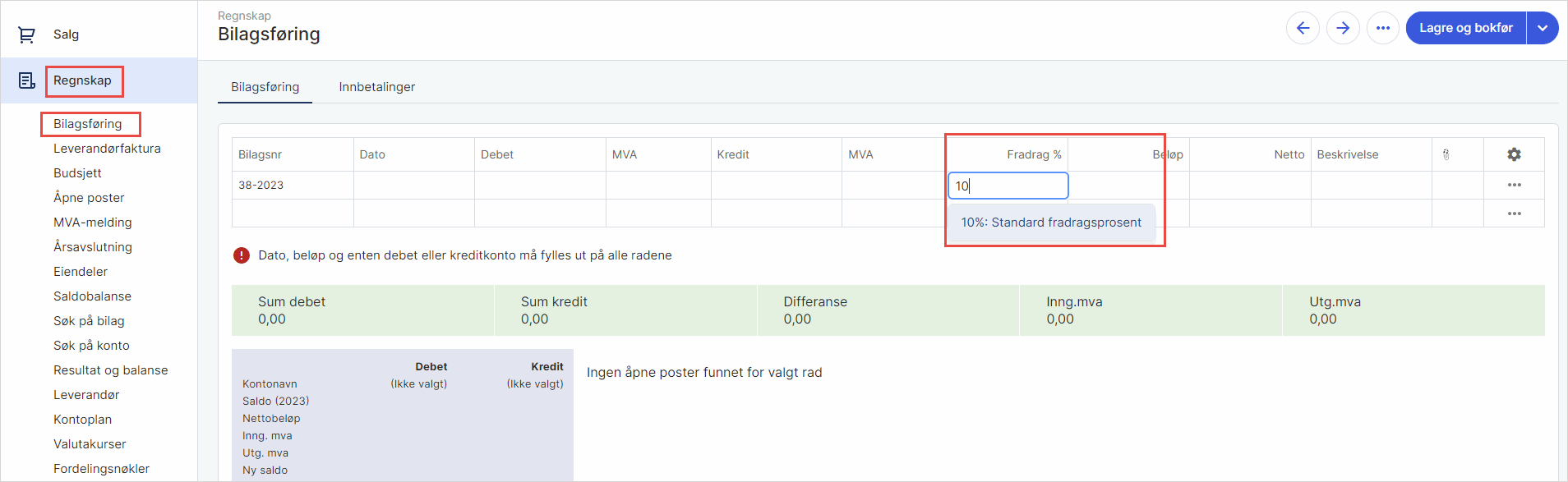
Task: Open the three-dot menu in header
Action: (1383, 28)
